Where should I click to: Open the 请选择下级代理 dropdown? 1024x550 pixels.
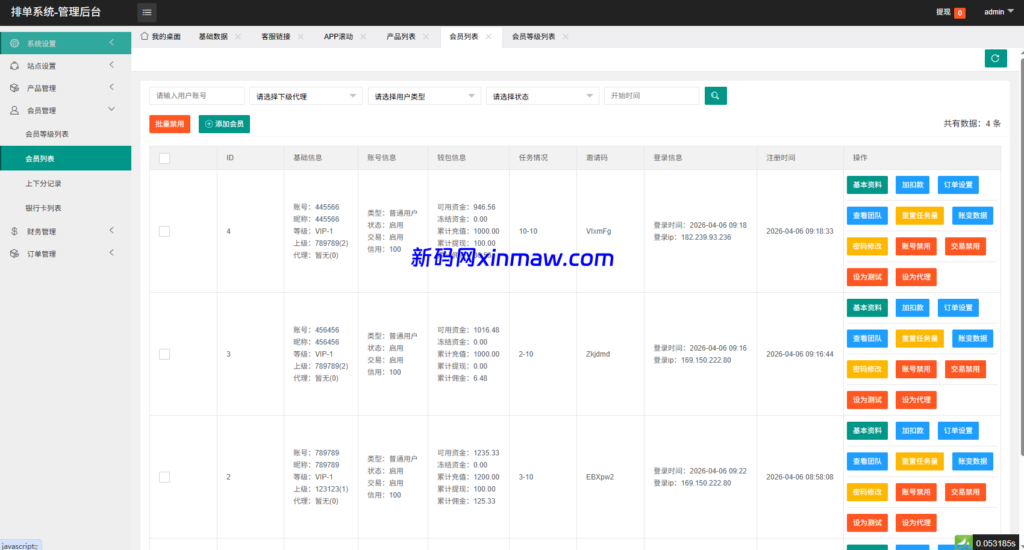point(306,96)
